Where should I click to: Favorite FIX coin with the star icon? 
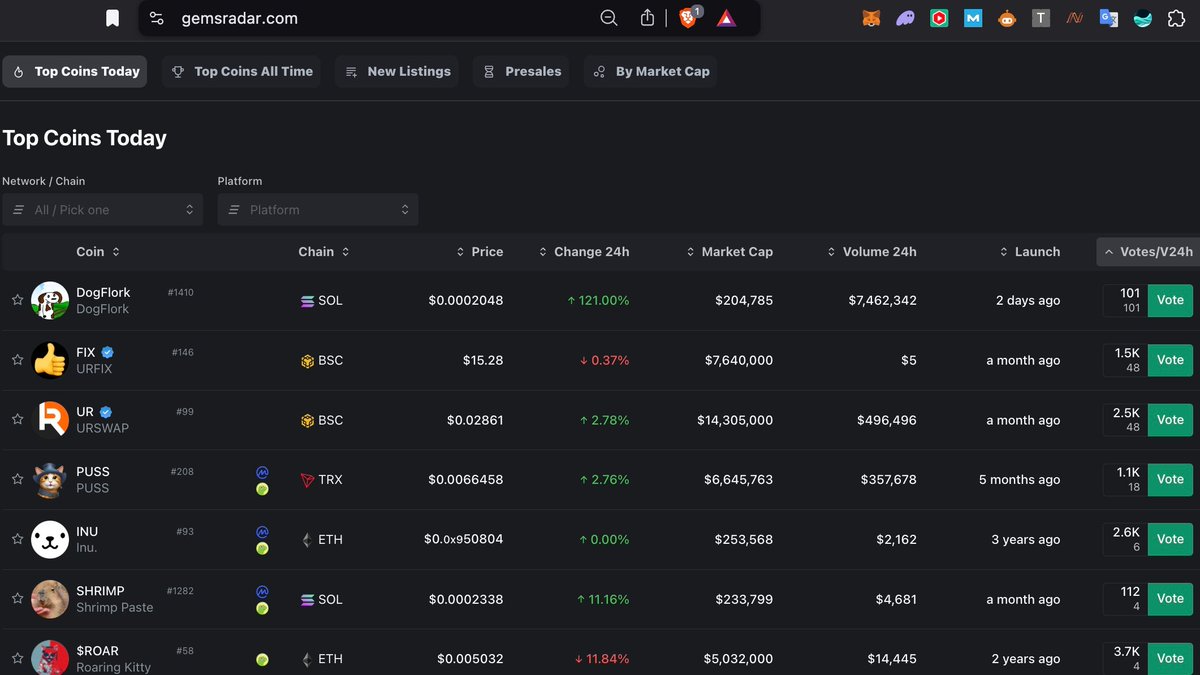click(x=17, y=360)
